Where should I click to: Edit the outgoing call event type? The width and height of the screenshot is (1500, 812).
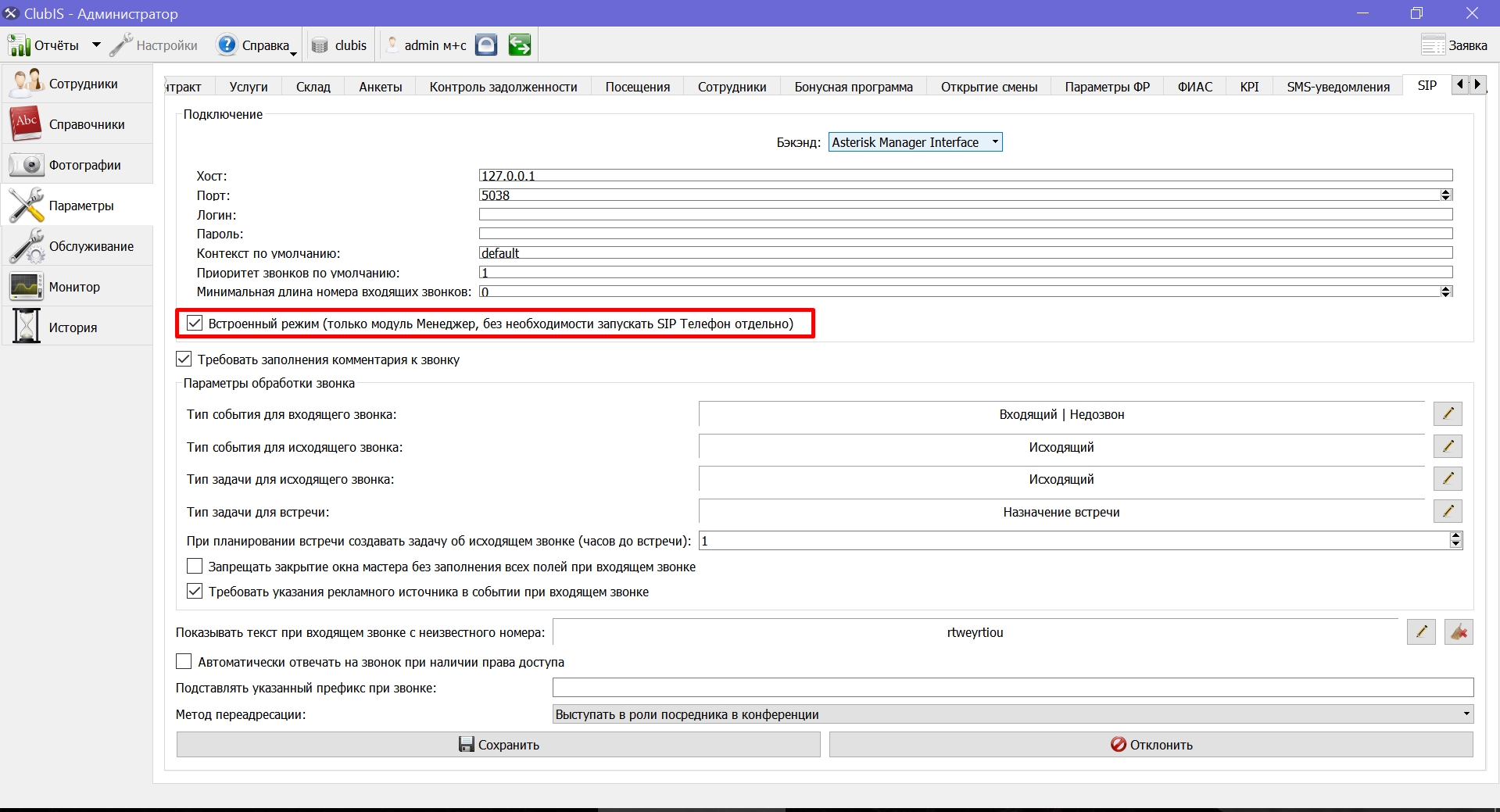click(1448, 446)
